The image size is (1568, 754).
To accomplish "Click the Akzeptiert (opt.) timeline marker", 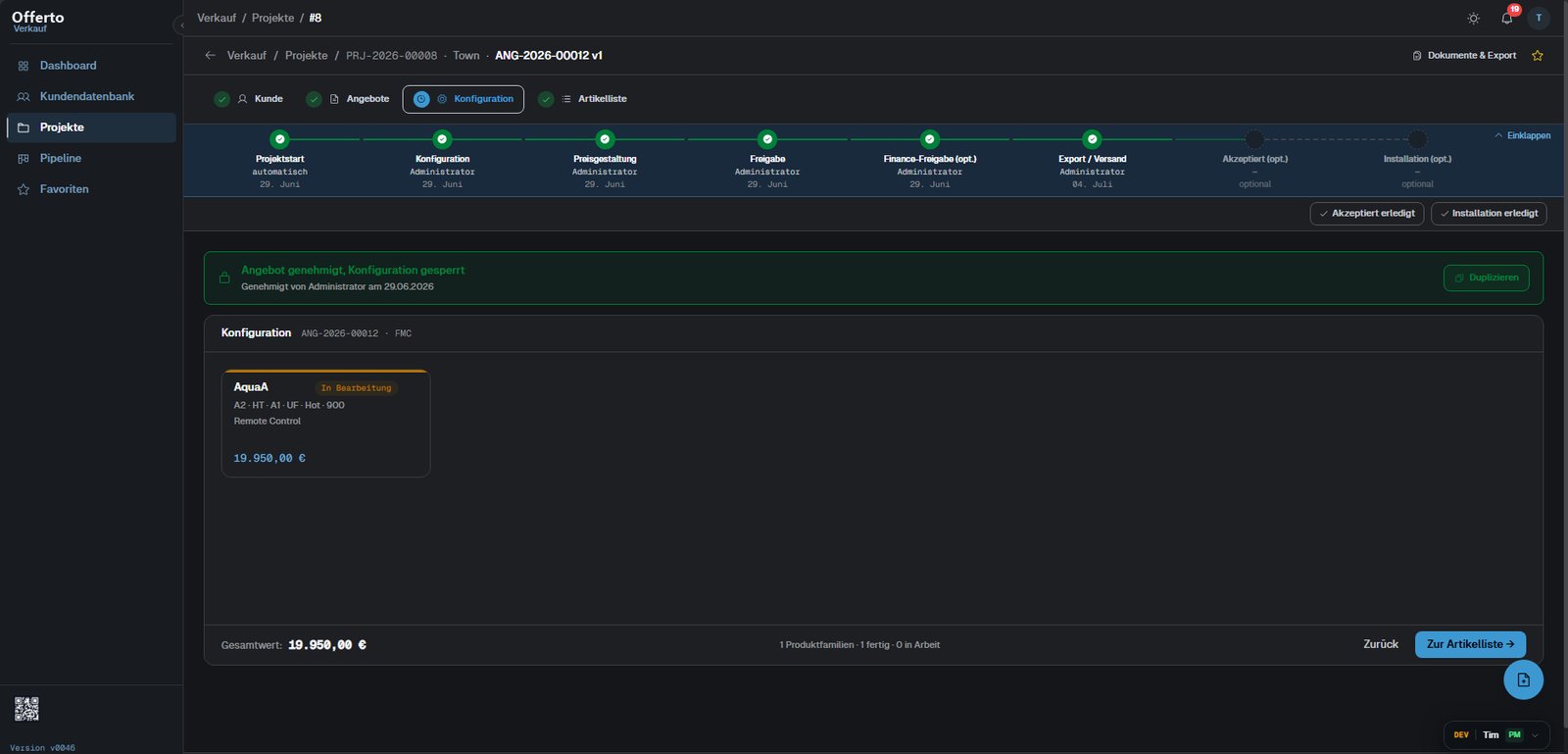I will pos(1254,139).
